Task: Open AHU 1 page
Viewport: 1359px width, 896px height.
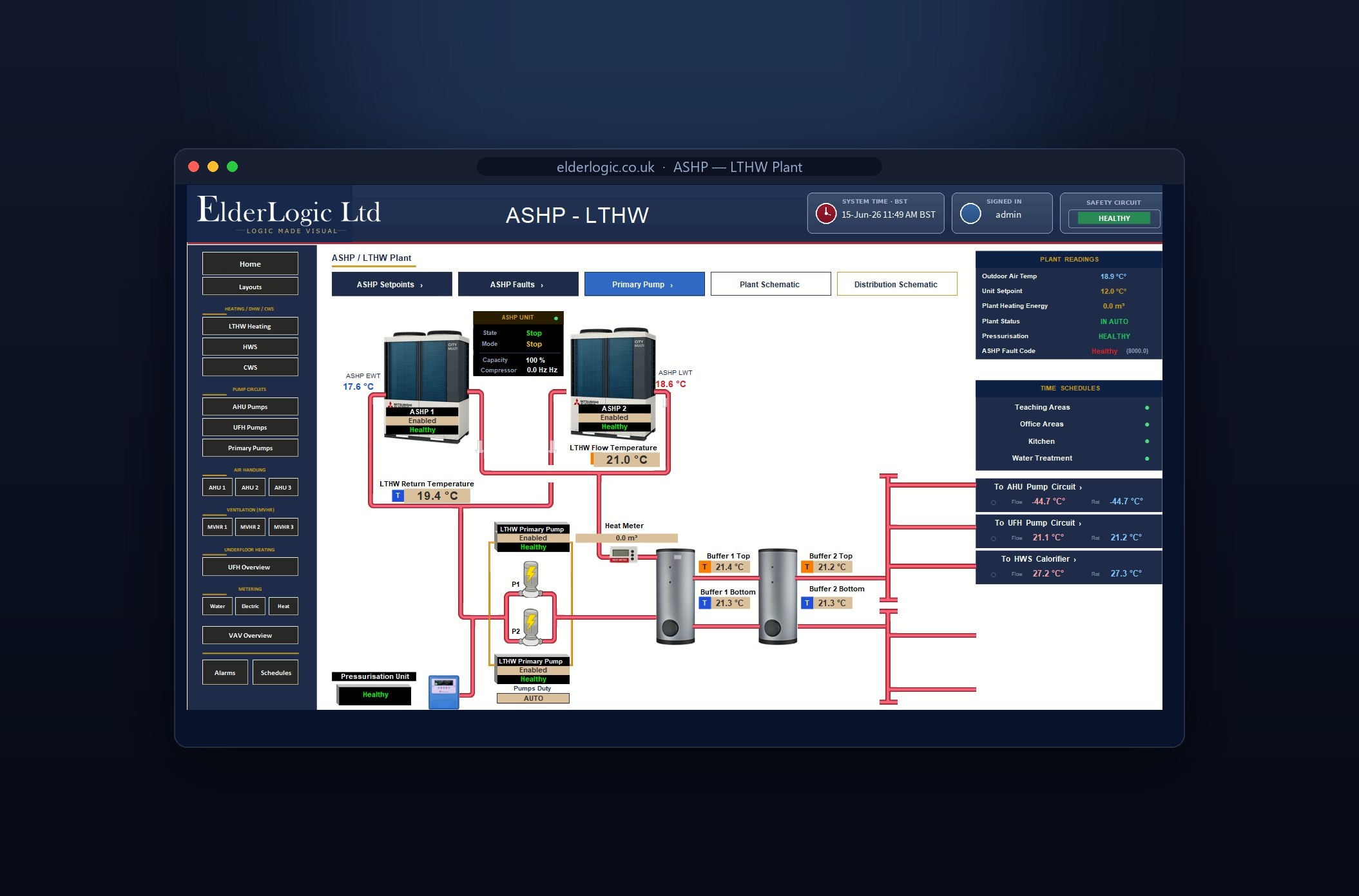Action: click(217, 487)
